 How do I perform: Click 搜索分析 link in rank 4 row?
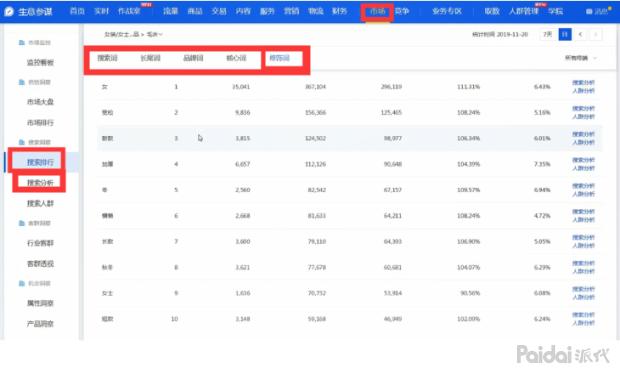point(583,160)
